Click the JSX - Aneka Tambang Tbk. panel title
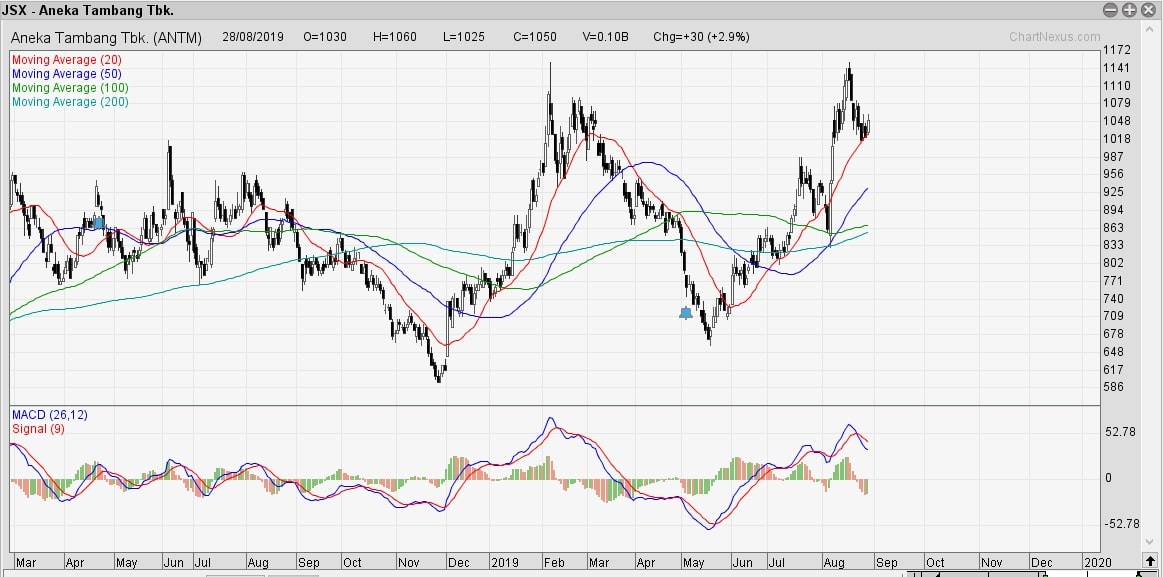The width and height of the screenshot is (1163, 577). click(88, 12)
